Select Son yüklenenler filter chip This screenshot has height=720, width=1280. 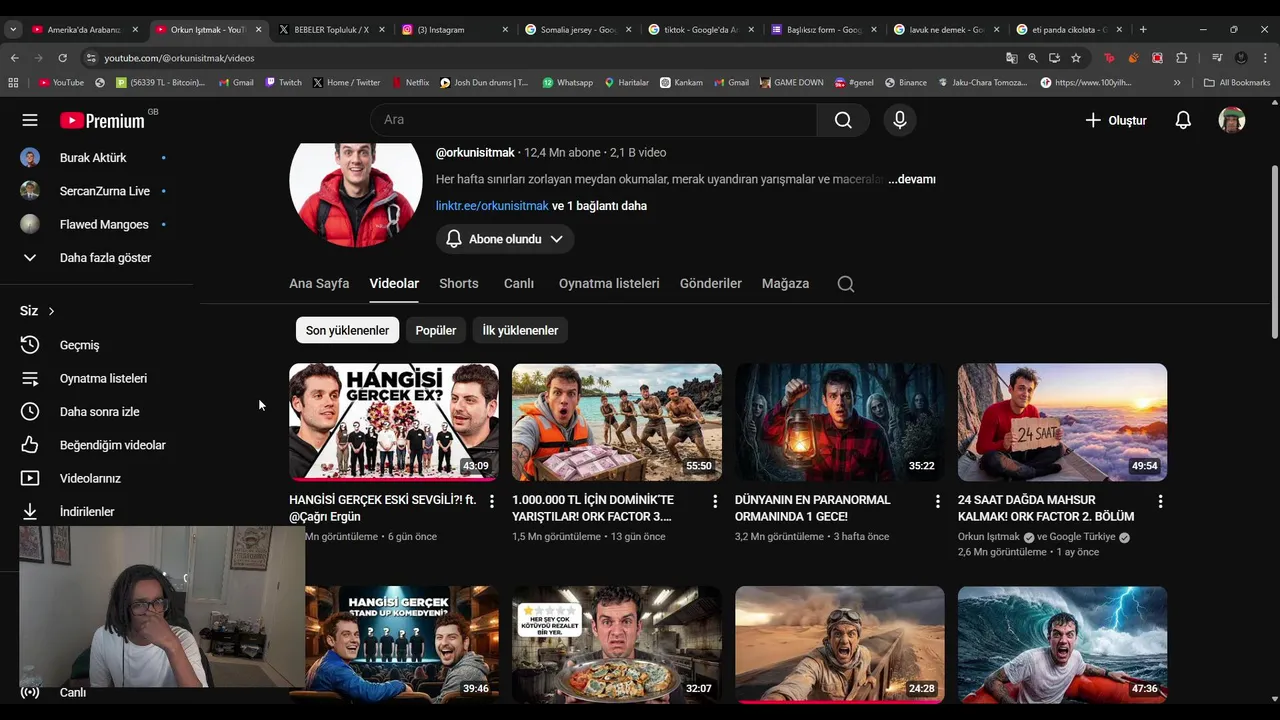pyautogui.click(x=347, y=330)
